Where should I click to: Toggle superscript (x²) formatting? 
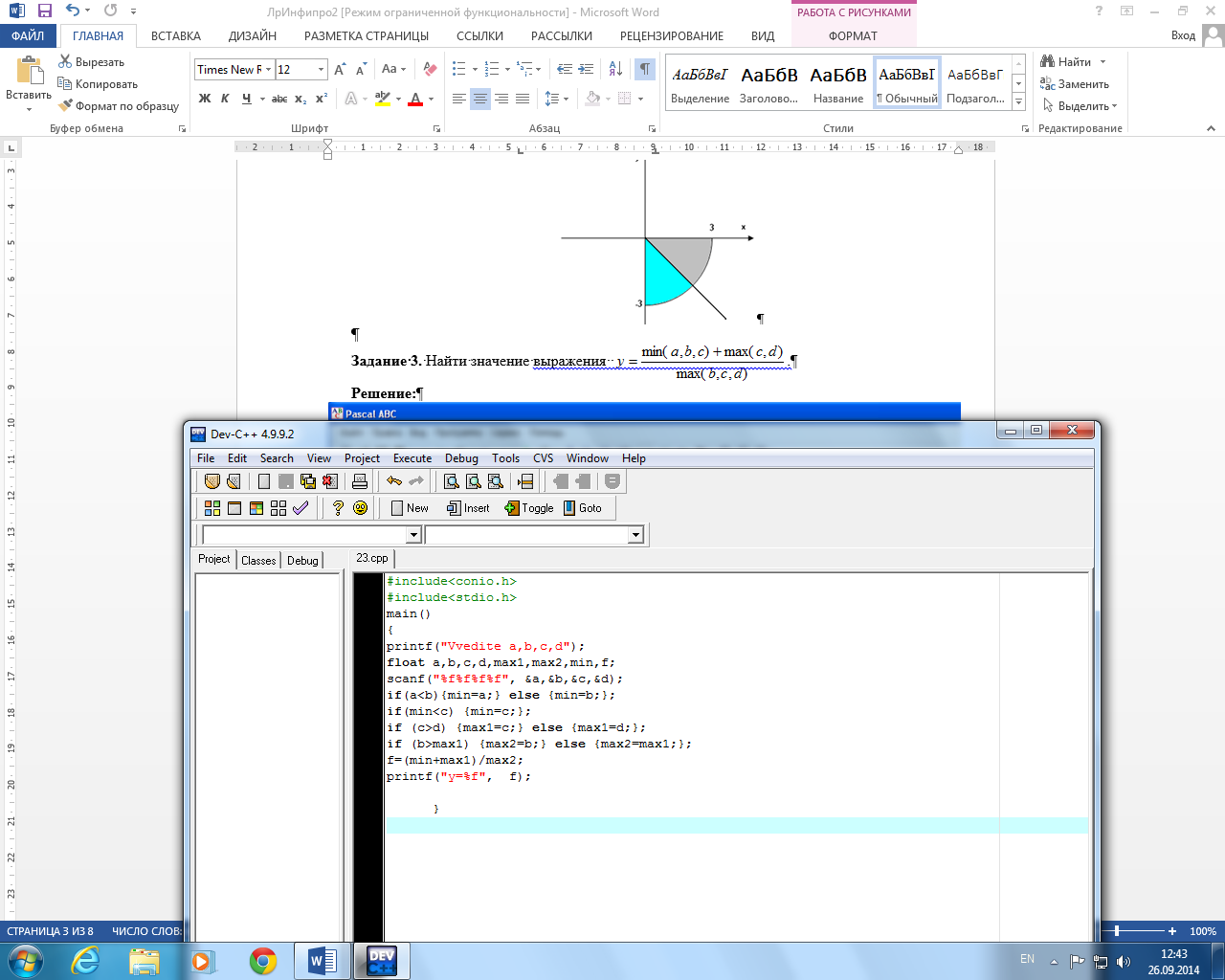(322, 99)
